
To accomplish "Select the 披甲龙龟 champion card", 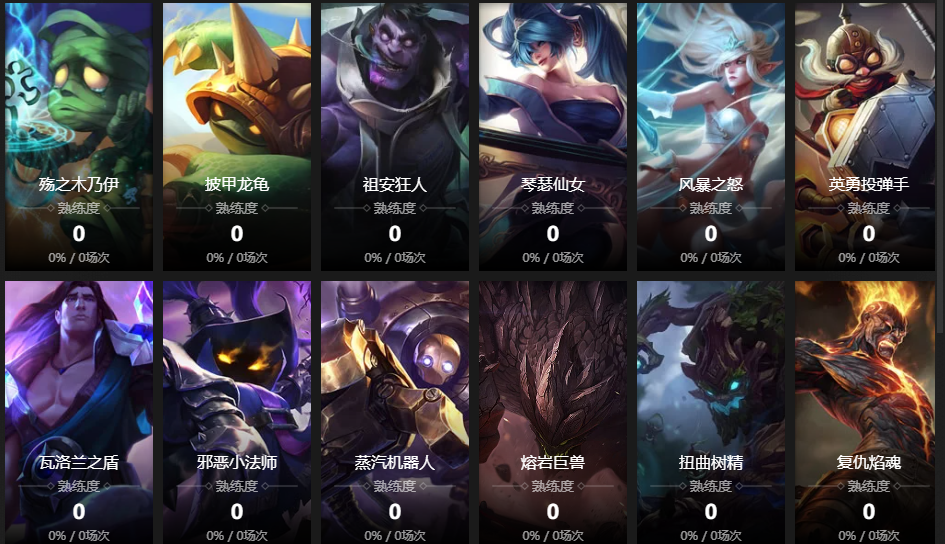I will pyautogui.click(x=237, y=137).
